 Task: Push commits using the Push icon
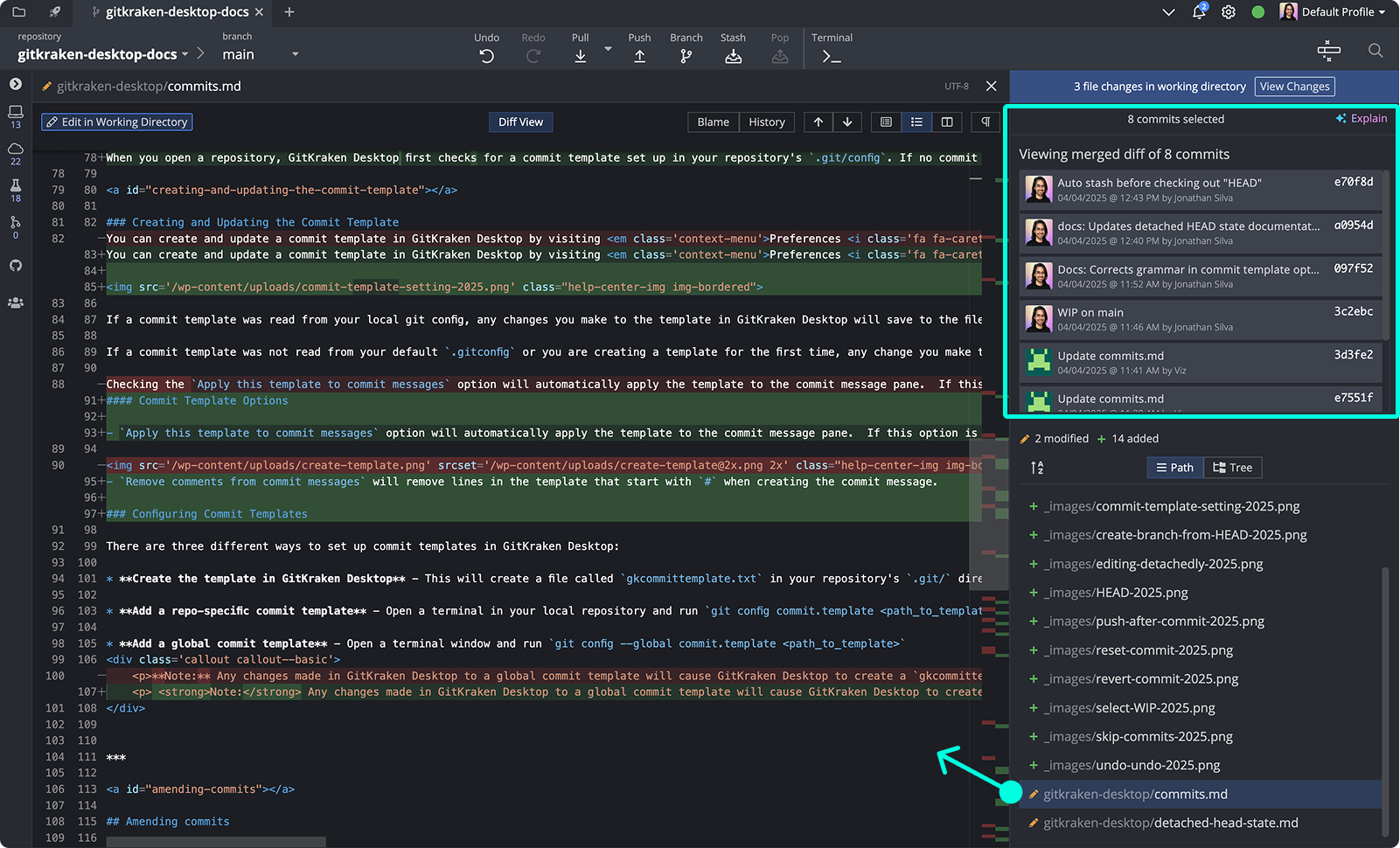tap(639, 56)
